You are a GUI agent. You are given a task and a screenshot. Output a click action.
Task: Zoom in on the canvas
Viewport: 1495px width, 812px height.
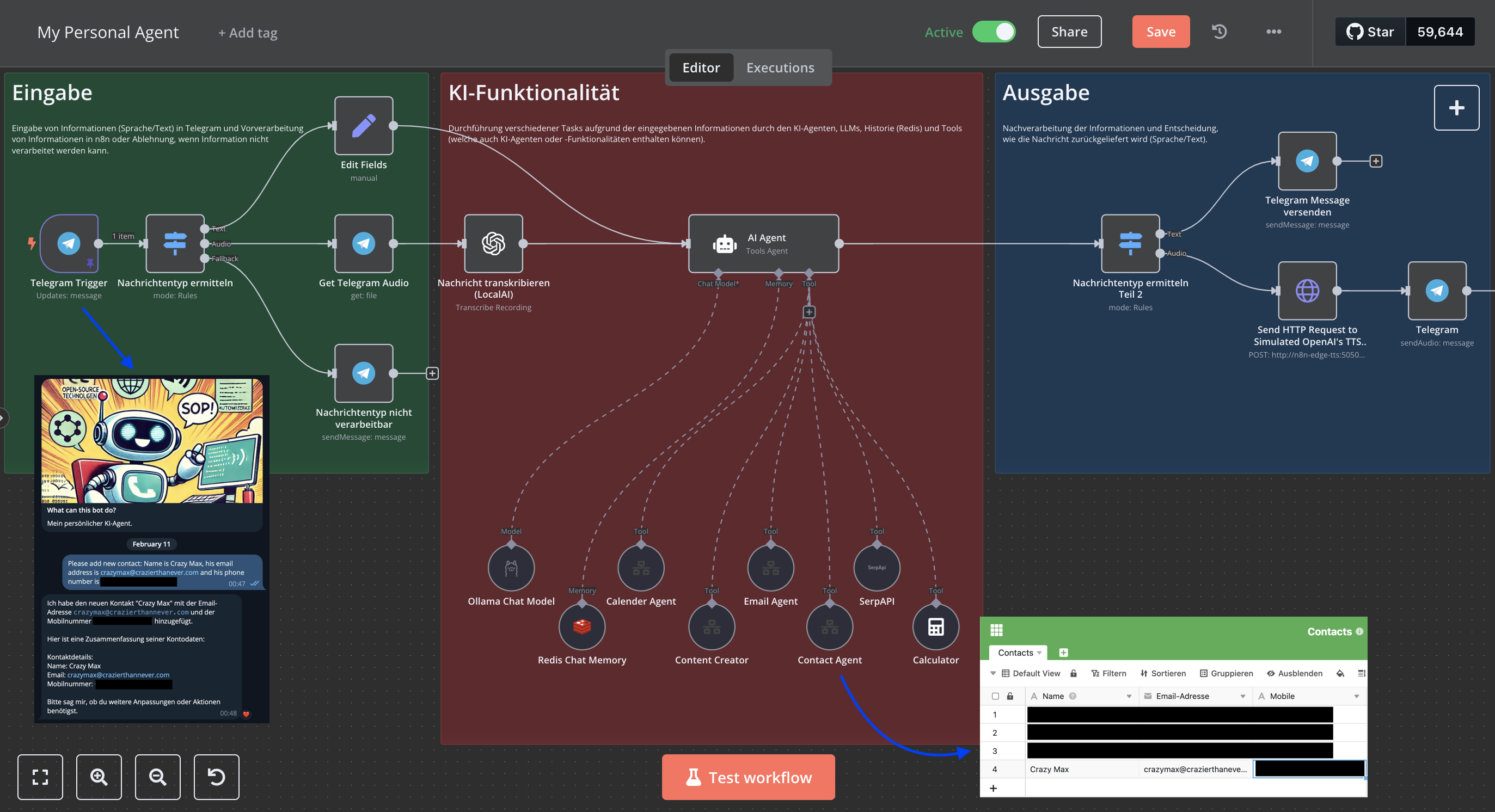99,777
